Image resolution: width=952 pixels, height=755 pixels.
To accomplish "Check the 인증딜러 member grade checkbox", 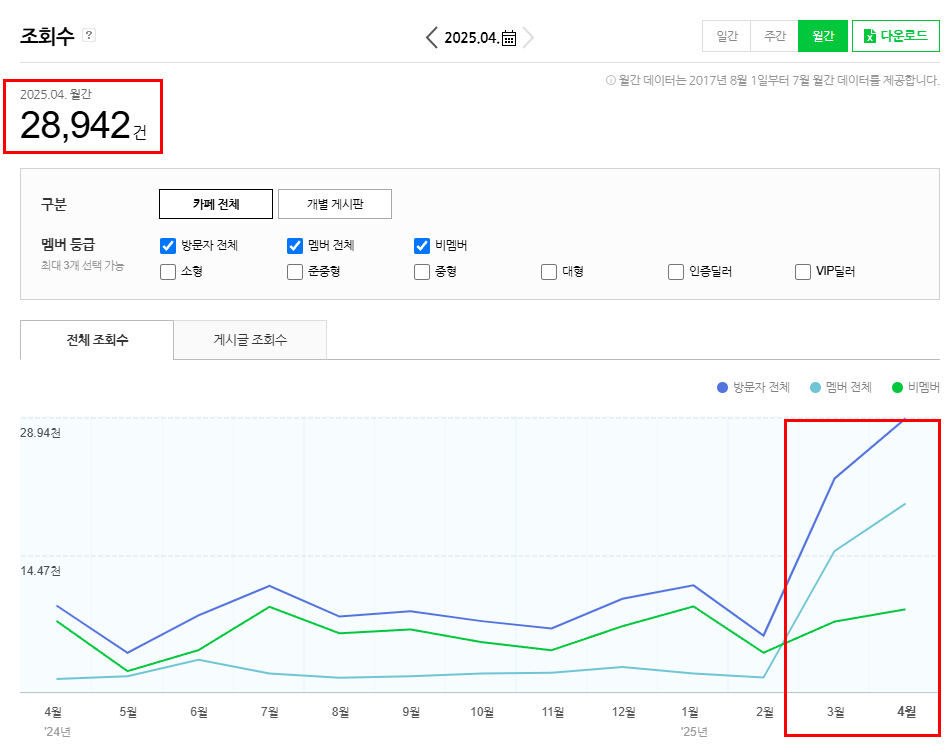I will 676,272.
